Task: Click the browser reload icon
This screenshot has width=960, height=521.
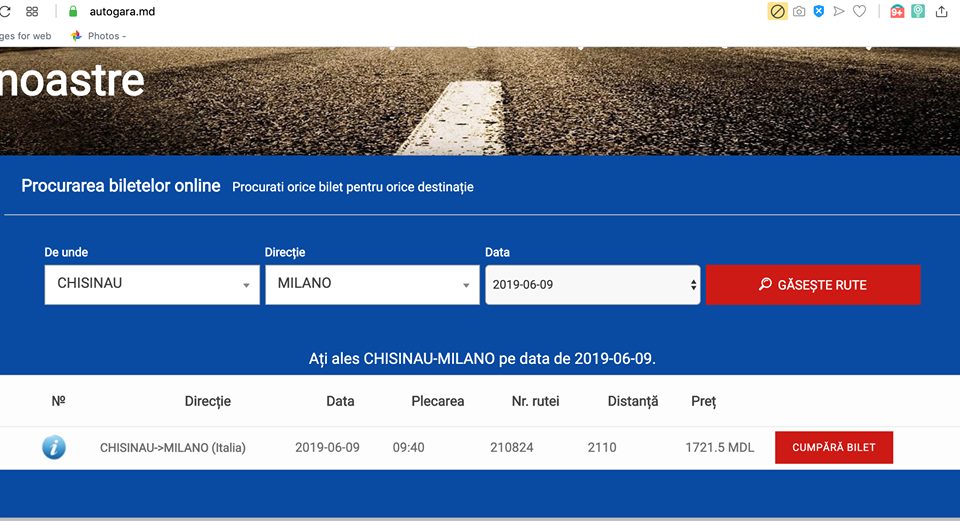Action: click(5, 11)
